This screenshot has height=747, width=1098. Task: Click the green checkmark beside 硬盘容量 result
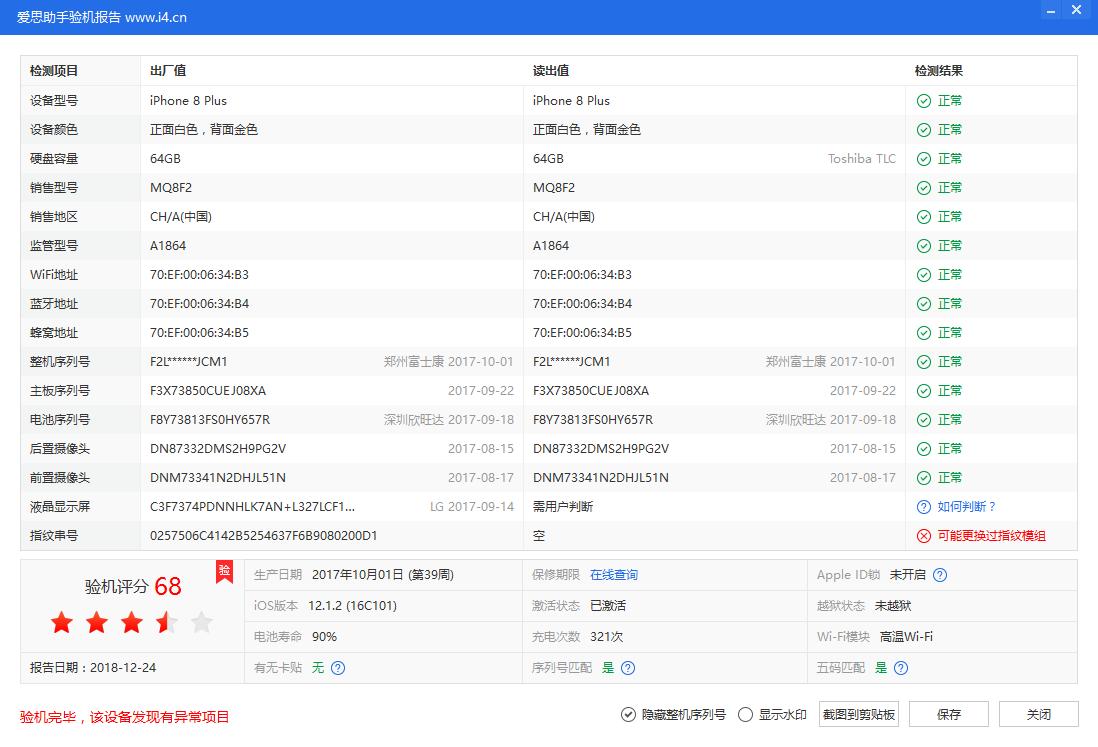[922, 158]
